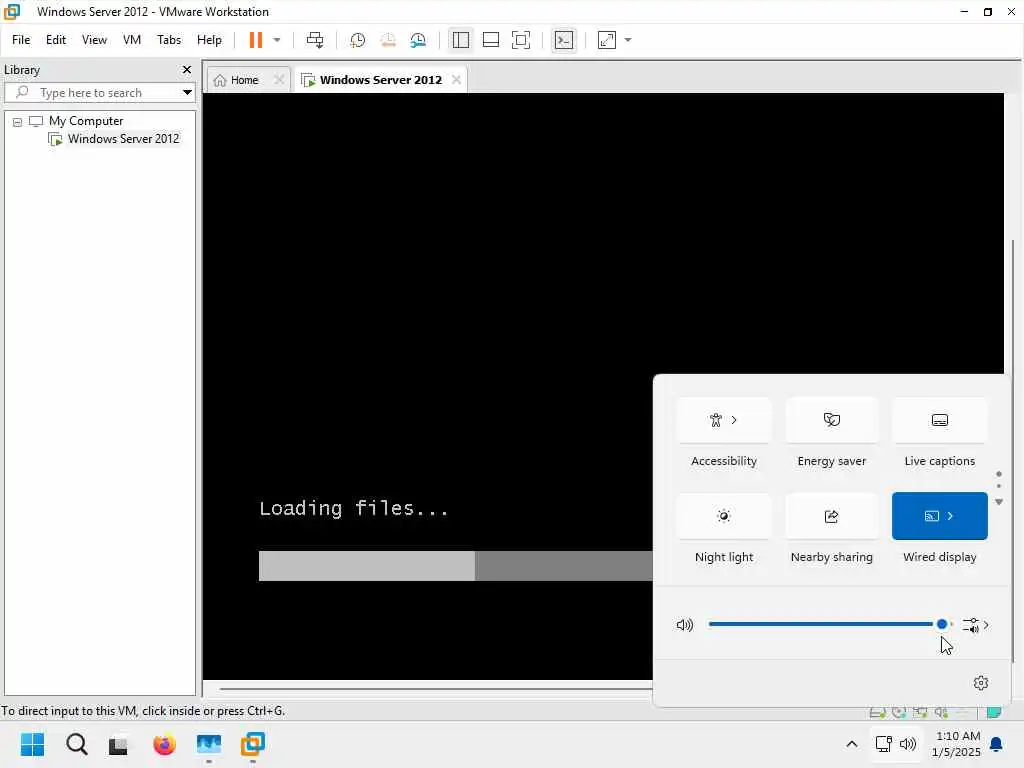Click the network tray icon

884,744
